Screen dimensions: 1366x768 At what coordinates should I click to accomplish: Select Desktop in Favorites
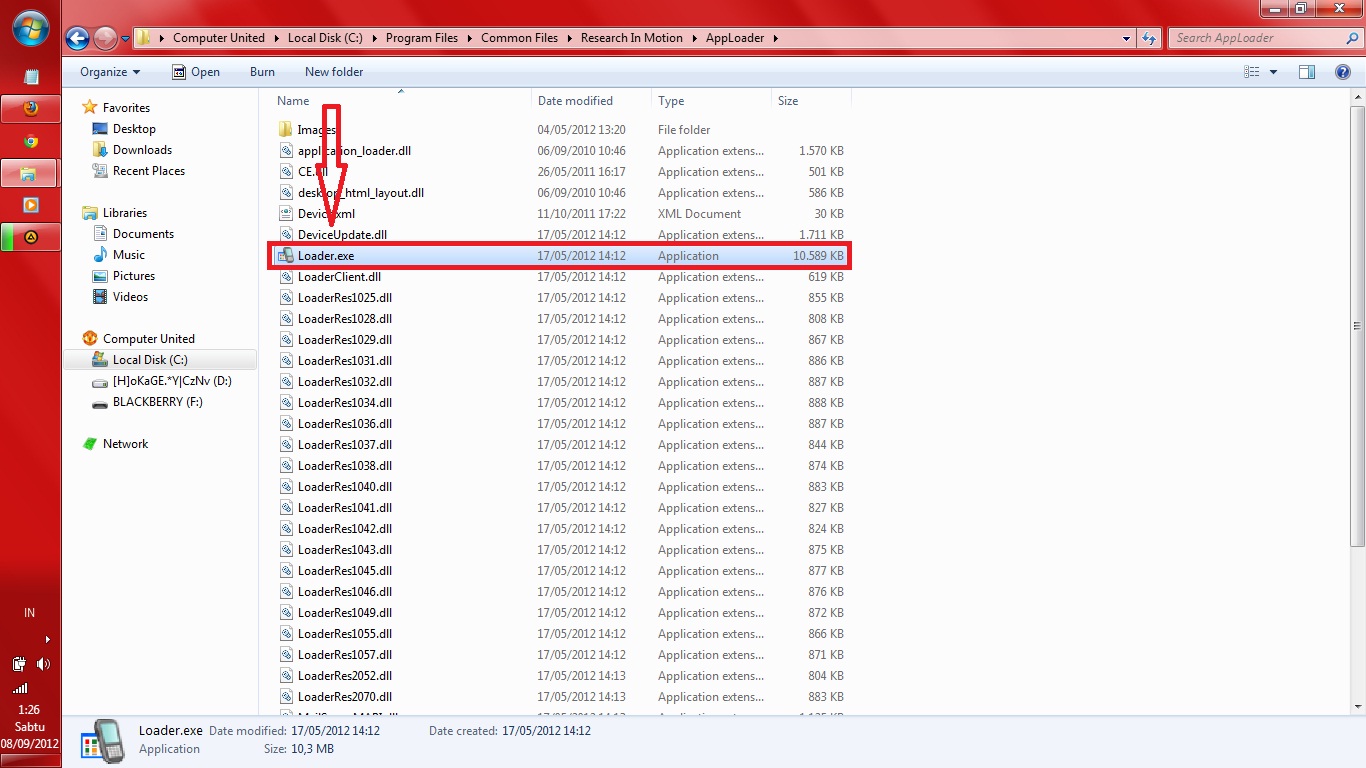click(134, 129)
